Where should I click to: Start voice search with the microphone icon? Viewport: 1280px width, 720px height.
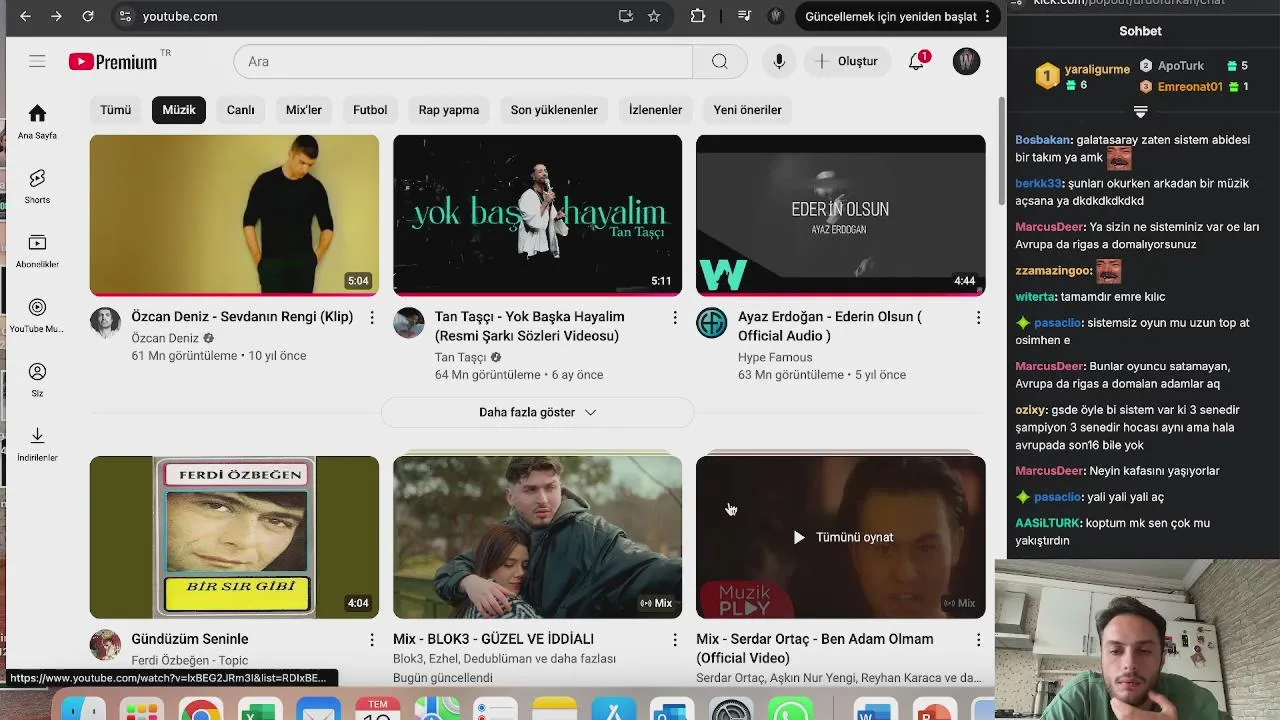click(x=779, y=61)
